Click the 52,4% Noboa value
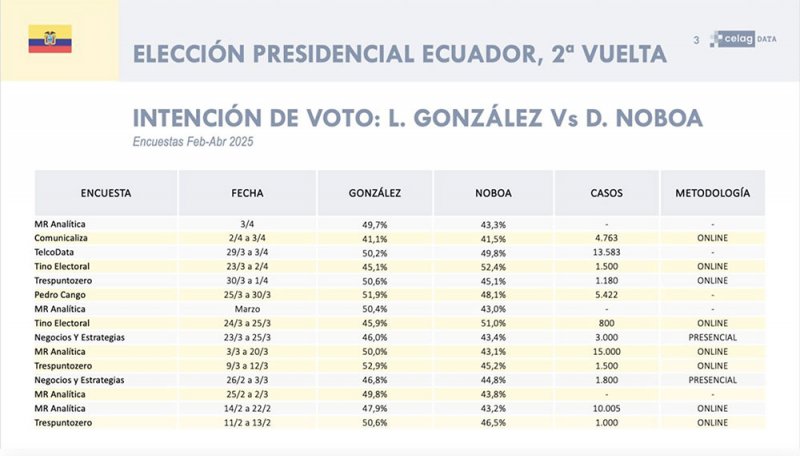The width and height of the screenshot is (800, 456). point(494,266)
